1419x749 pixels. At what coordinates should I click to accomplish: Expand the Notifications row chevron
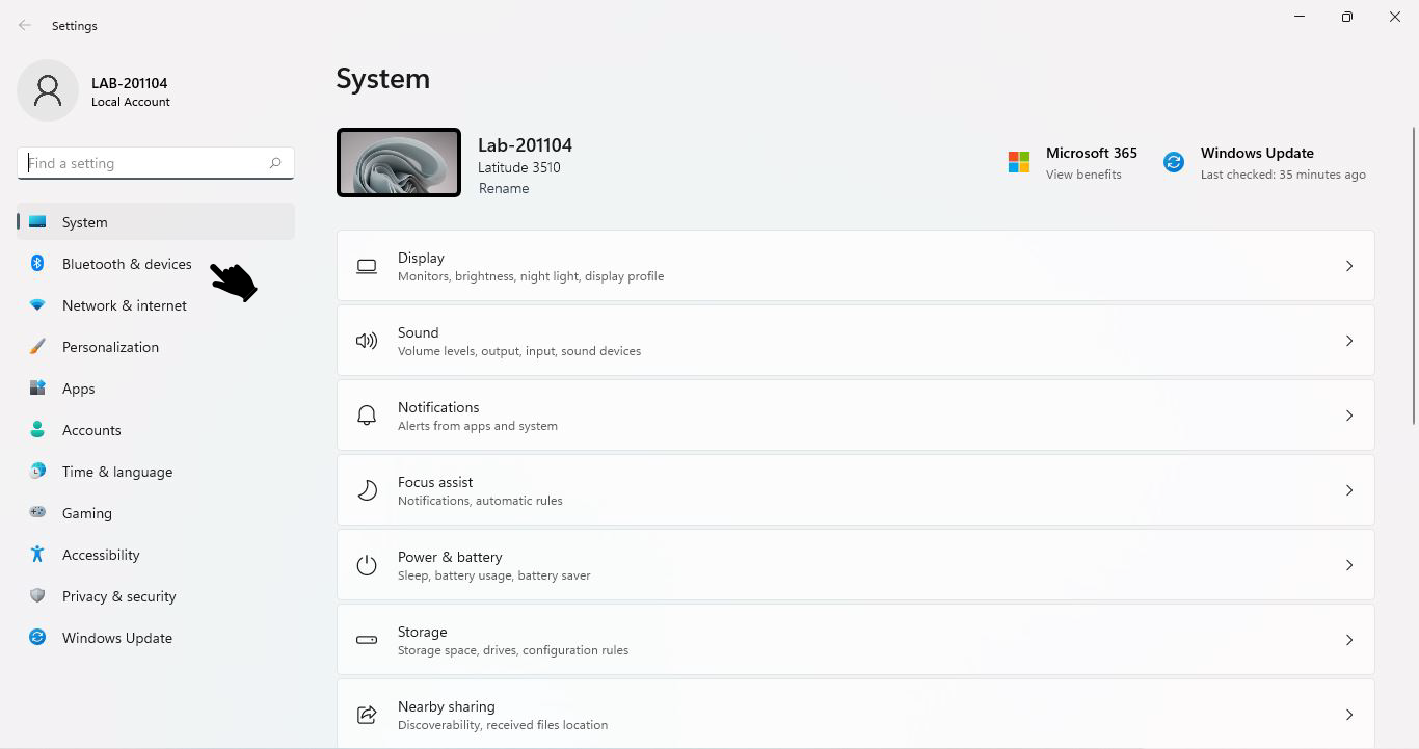point(1349,415)
